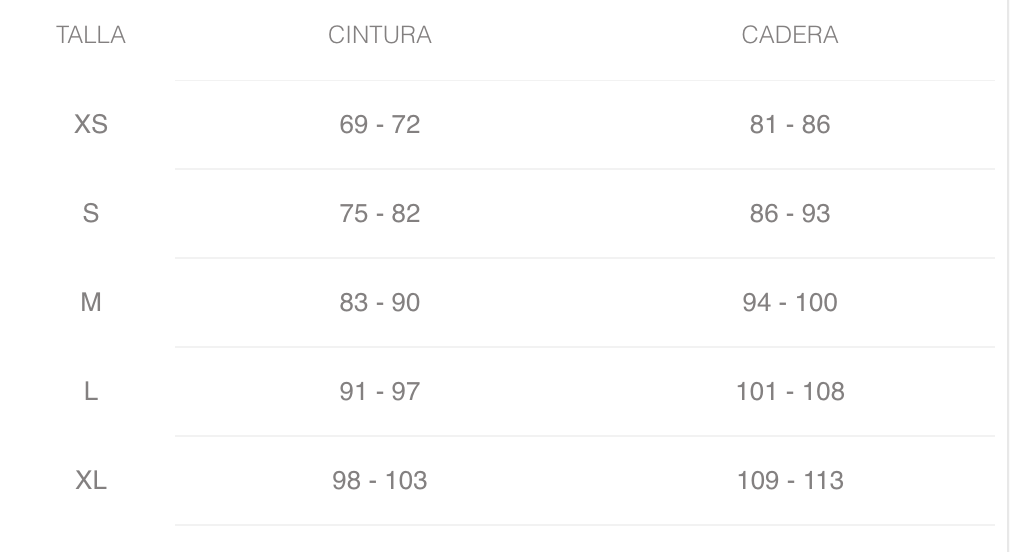Click the hip value 86 - 93
Viewport: 1010px width, 558px height.
point(790,214)
